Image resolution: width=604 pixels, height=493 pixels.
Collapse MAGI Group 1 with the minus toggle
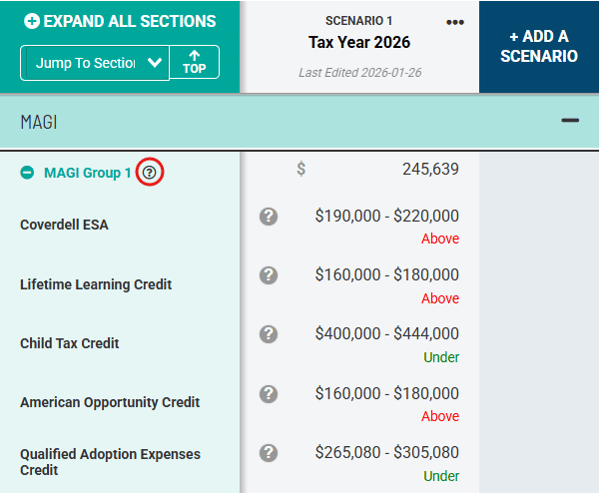(28, 173)
